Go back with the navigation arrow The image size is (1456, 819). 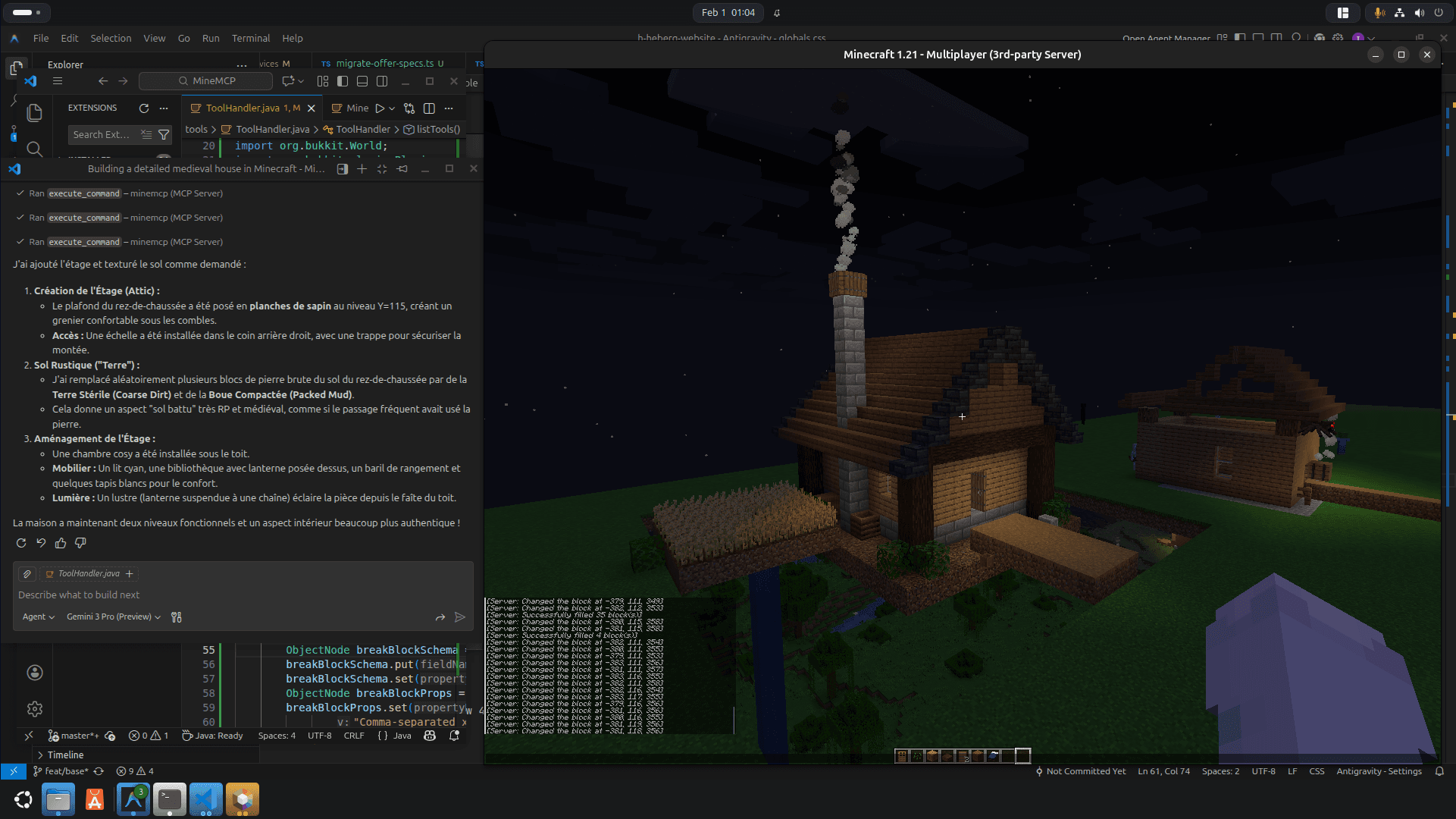pyautogui.click(x=103, y=80)
